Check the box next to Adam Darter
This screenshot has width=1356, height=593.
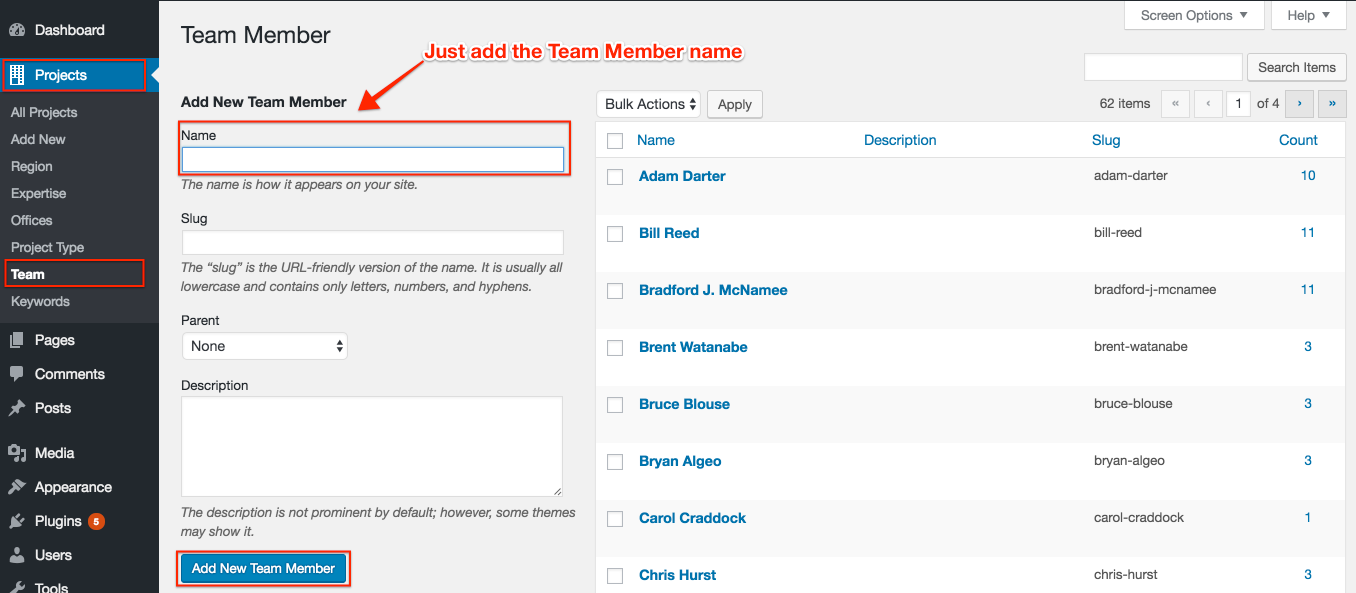616,177
